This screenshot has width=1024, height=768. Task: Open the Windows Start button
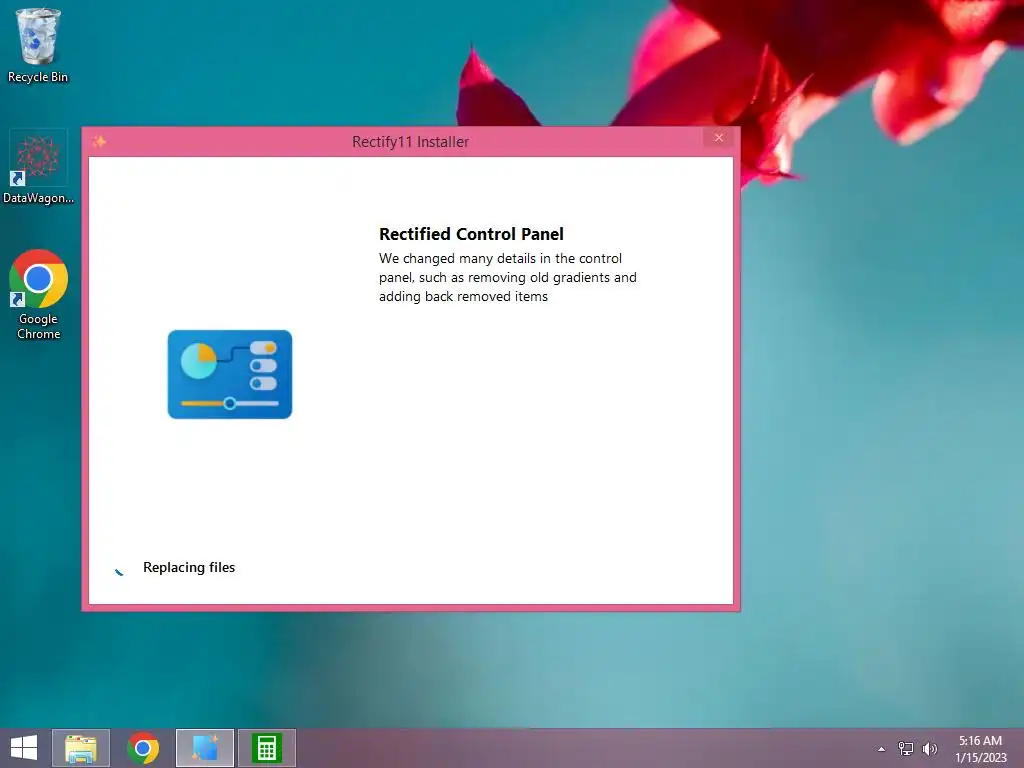(x=24, y=748)
